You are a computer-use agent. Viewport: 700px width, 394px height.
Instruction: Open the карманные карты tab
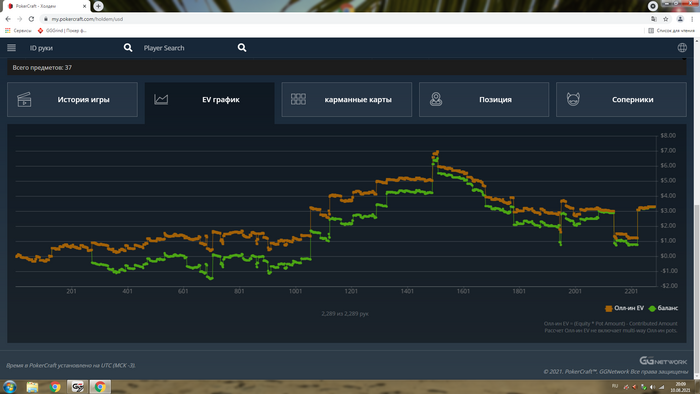(x=347, y=100)
